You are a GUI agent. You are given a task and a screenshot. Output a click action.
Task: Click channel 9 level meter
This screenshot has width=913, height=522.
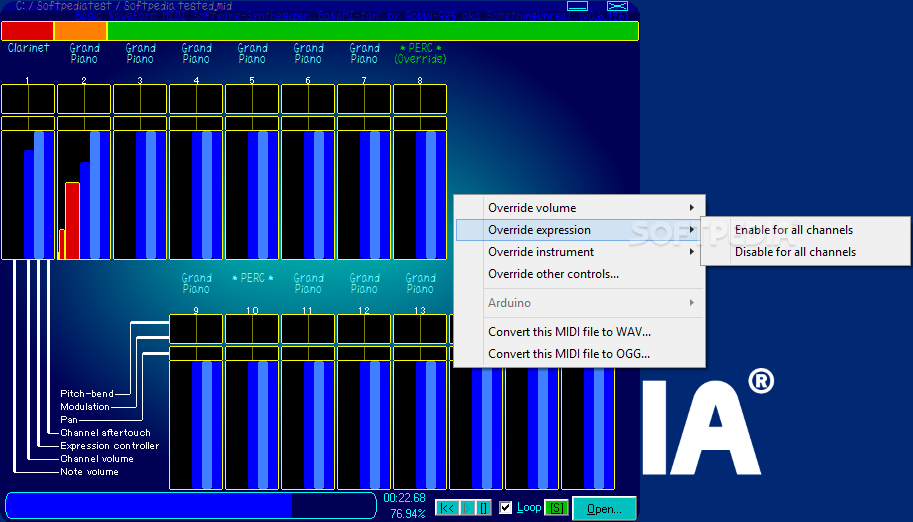pyautogui.click(x=196, y=425)
